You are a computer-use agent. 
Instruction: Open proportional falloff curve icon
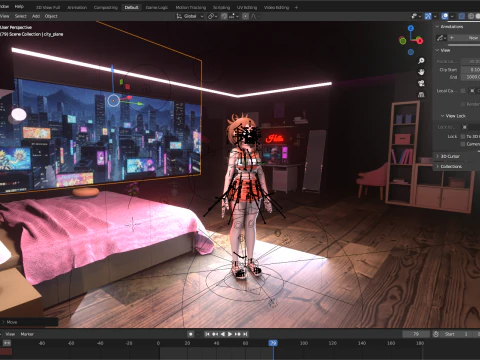253,16
